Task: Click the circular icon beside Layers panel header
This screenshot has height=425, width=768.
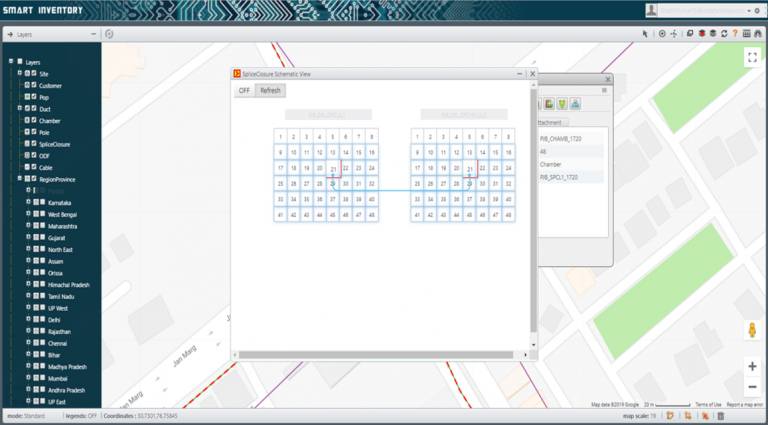Action: tap(109, 34)
